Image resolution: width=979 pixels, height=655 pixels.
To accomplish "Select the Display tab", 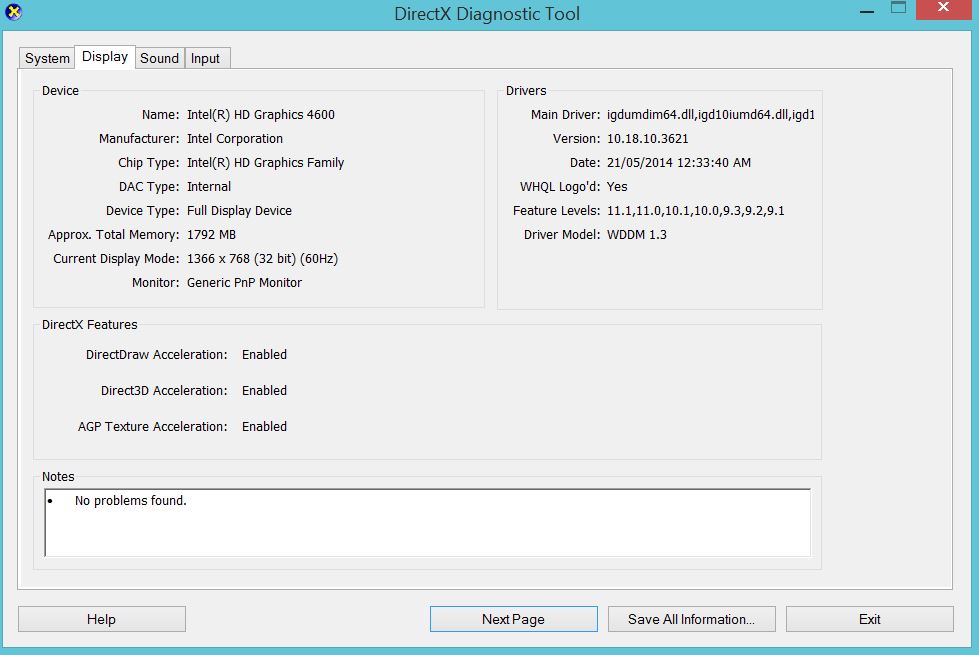I will click(x=105, y=57).
